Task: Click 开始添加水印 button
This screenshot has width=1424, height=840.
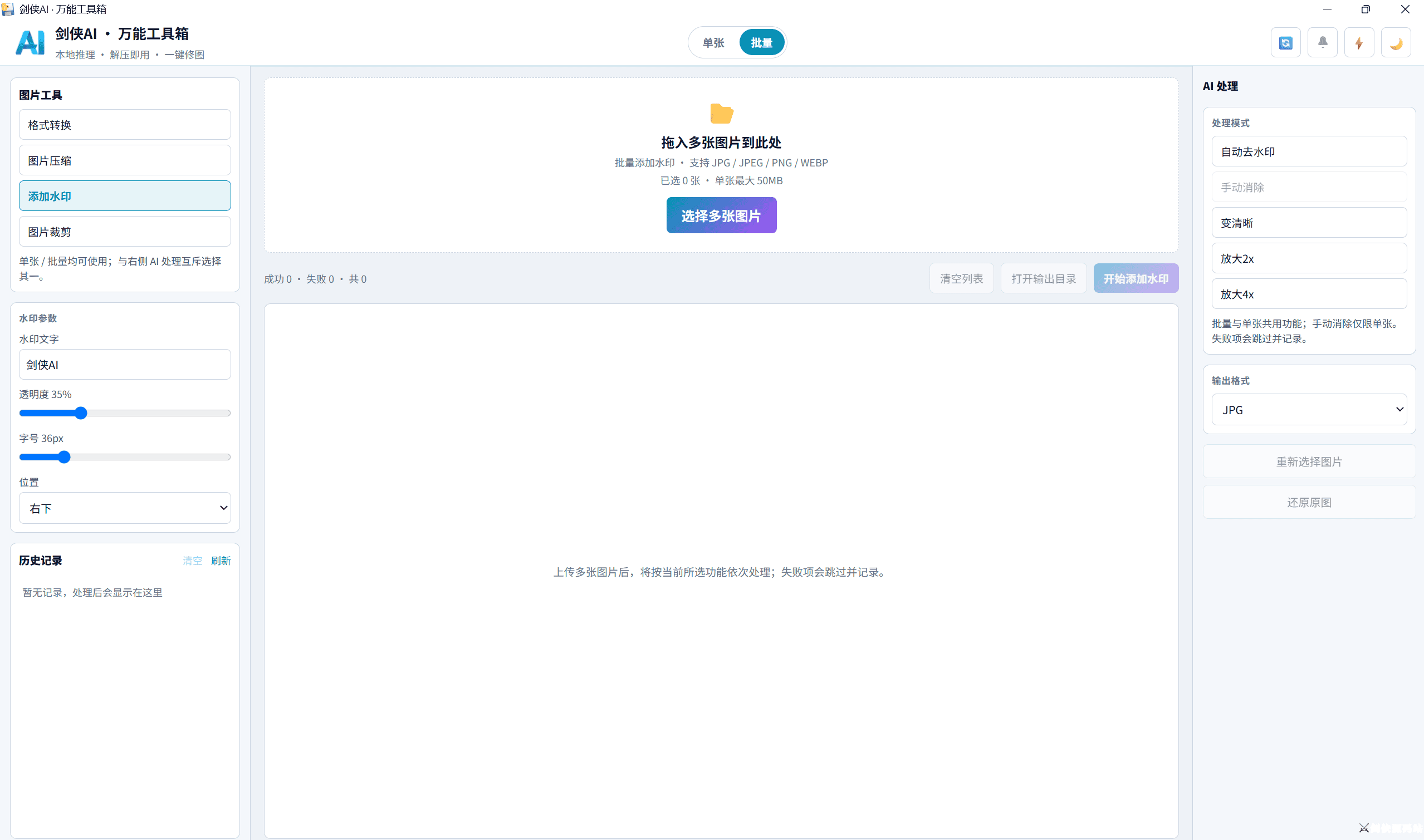Action: click(x=1136, y=278)
